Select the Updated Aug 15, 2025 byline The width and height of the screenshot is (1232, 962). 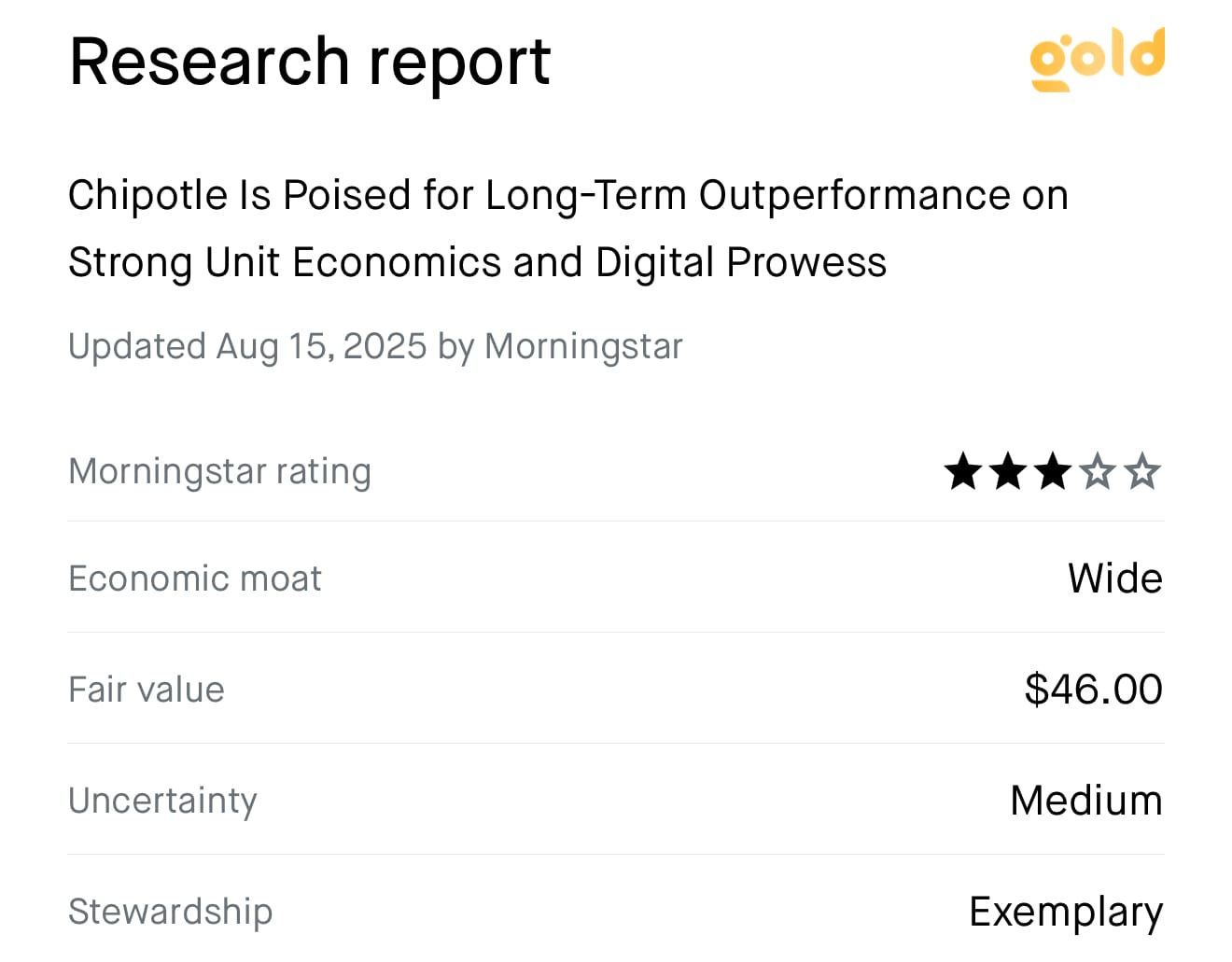pyautogui.click(x=375, y=346)
